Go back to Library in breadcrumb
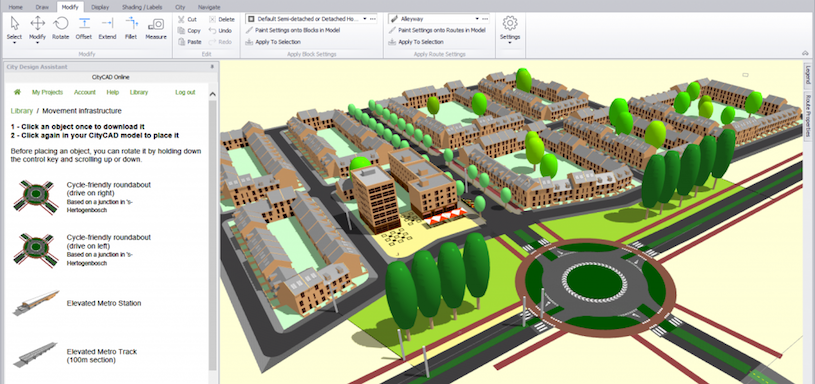 coord(22,111)
